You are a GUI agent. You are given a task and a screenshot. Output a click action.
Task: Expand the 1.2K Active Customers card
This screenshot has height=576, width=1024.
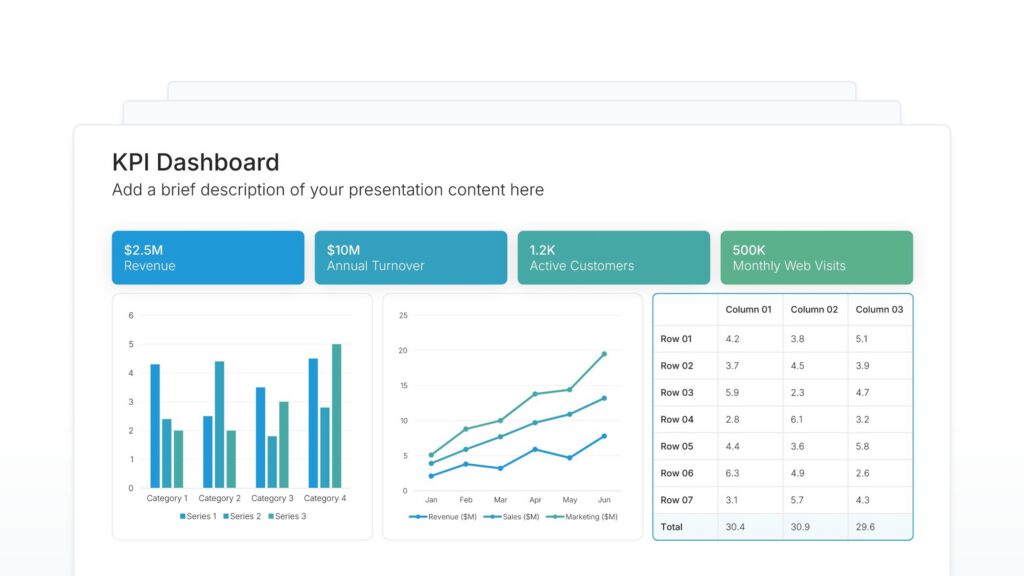(x=613, y=257)
